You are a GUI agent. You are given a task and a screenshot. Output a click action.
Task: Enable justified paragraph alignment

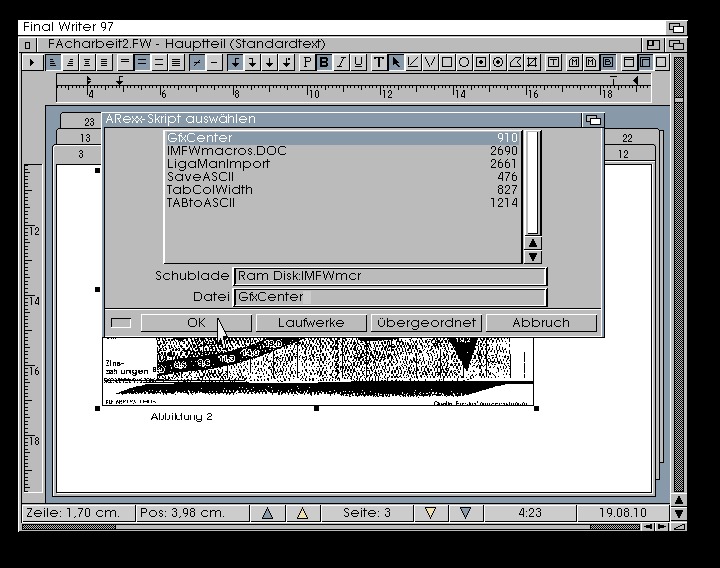[104, 62]
